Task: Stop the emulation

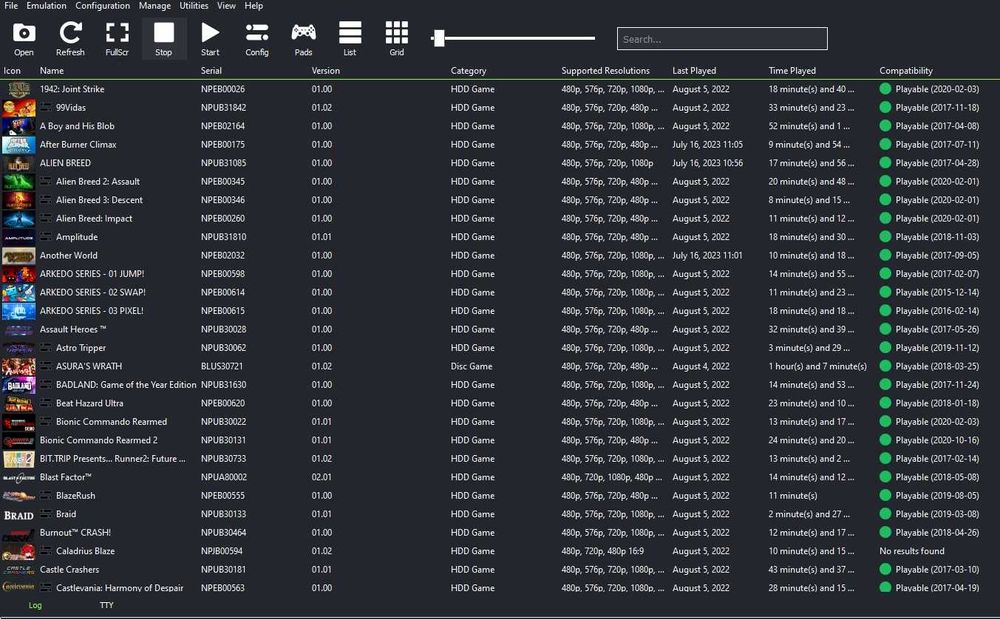Action: [164, 38]
